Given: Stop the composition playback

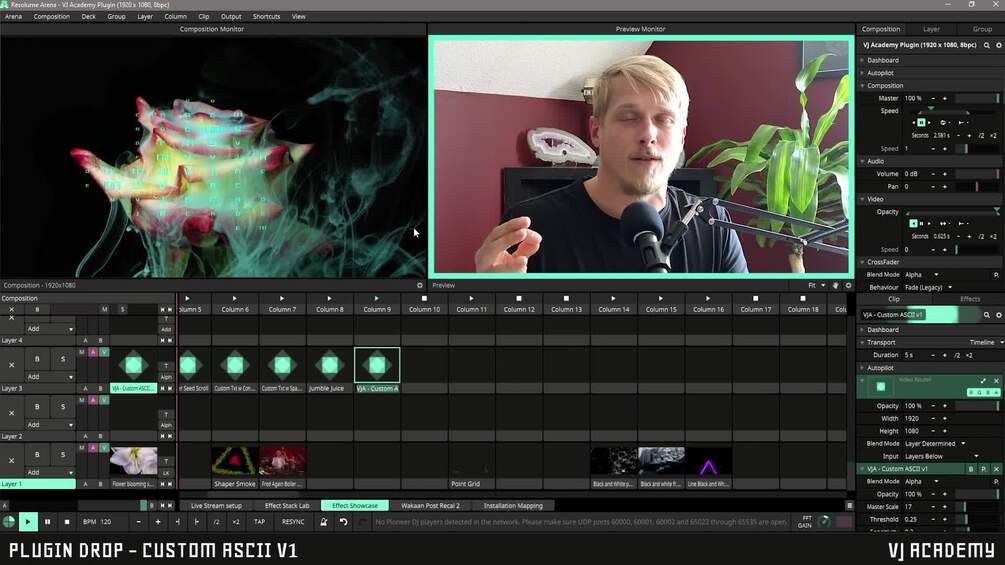Looking at the screenshot, I should (x=67, y=522).
